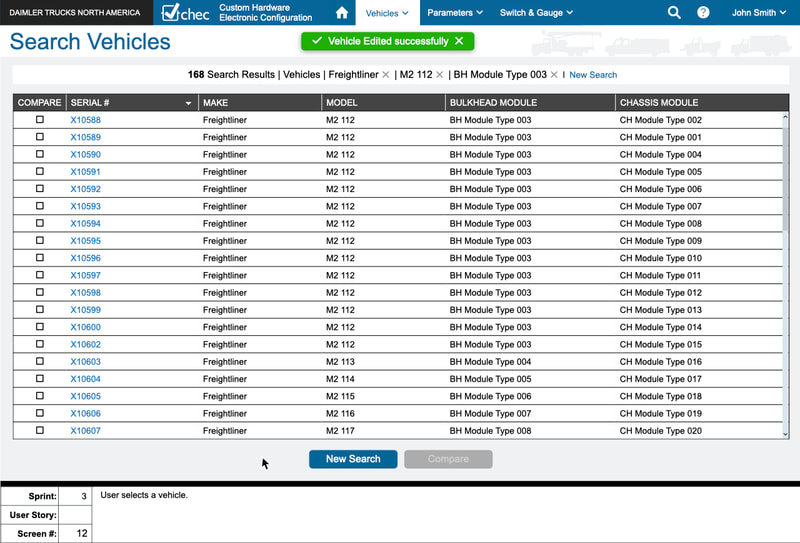Screen dimensions: 800x543
Task: Check compare box for X10607
Action: point(40,430)
